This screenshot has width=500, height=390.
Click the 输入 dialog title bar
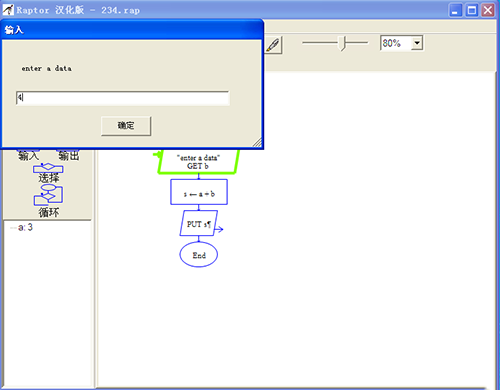pos(132,30)
